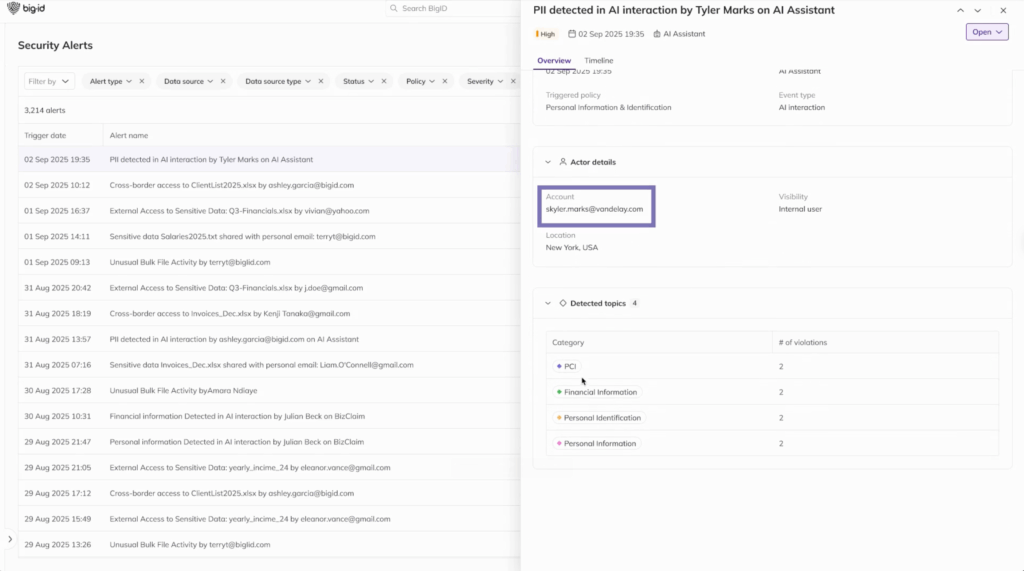Collapse the Detected topics section
Image resolution: width=1024 pixels, height=571 pixels.
click(548, 303)
